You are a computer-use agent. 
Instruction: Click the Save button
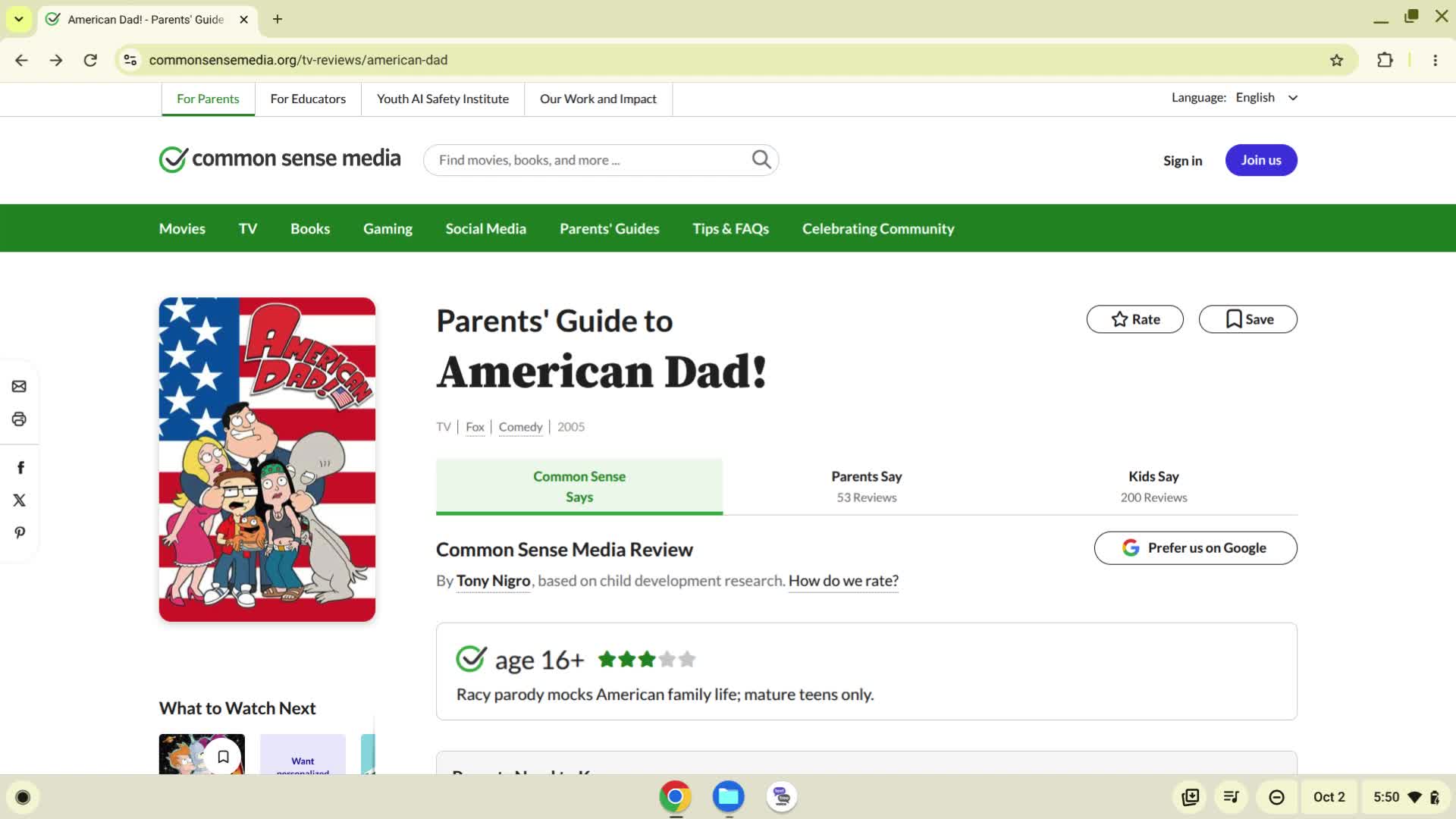1247,319
